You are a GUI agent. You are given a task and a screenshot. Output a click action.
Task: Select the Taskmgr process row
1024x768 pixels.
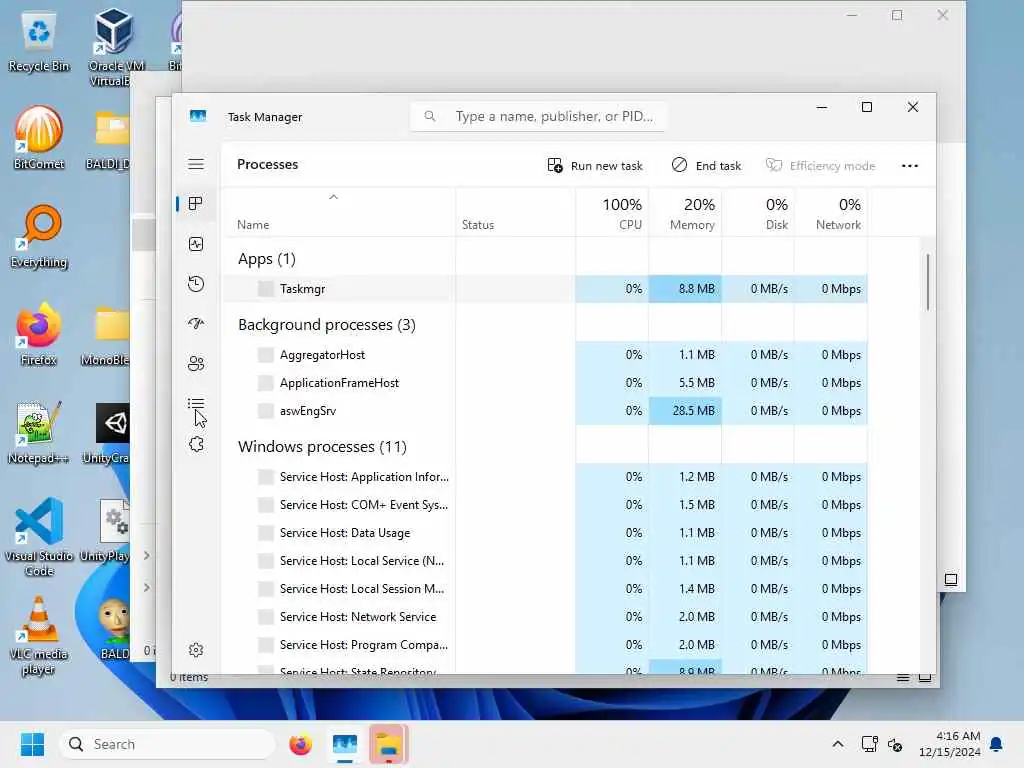[x=545, y=289]
